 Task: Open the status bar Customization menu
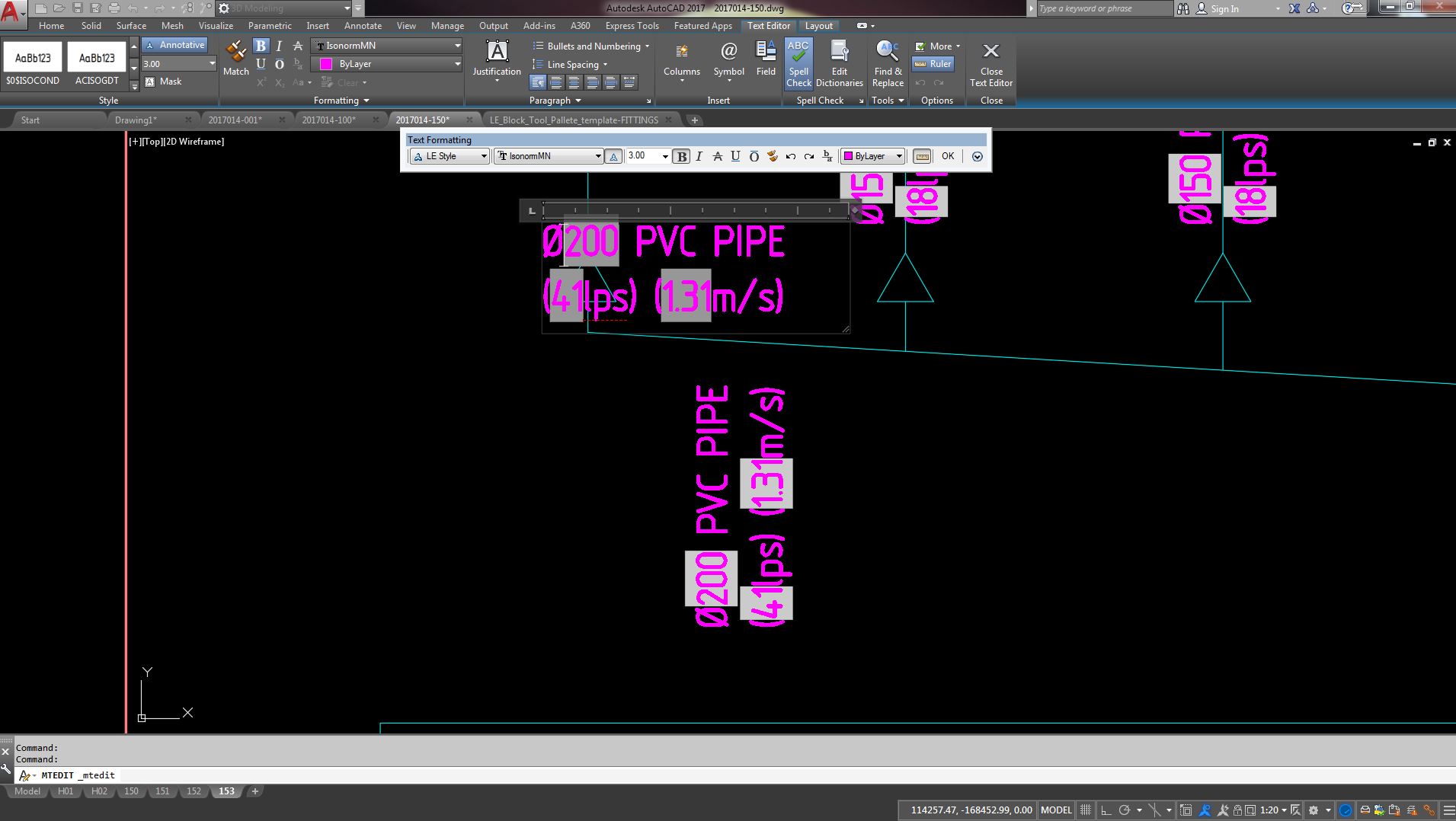point(1448,810)
